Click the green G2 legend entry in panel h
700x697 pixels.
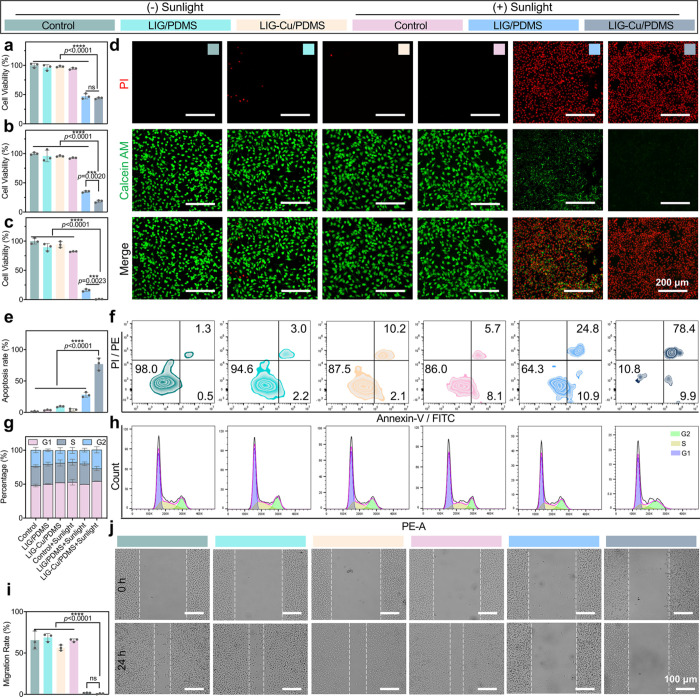point(680,434)
